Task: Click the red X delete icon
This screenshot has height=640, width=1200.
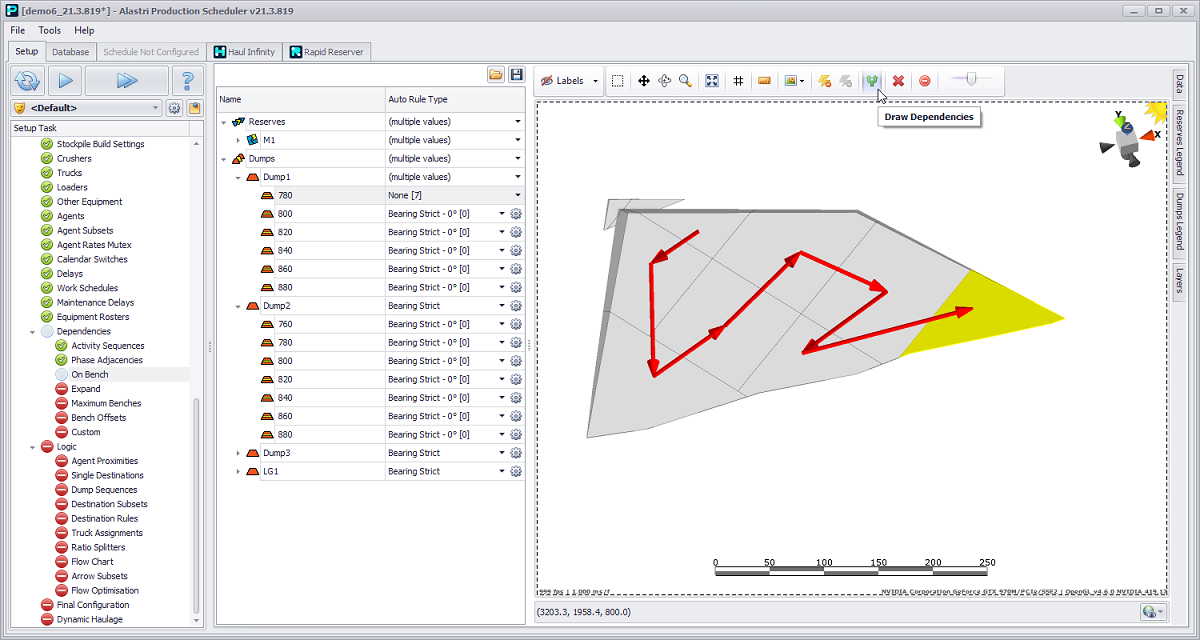Action: point(898,81)
